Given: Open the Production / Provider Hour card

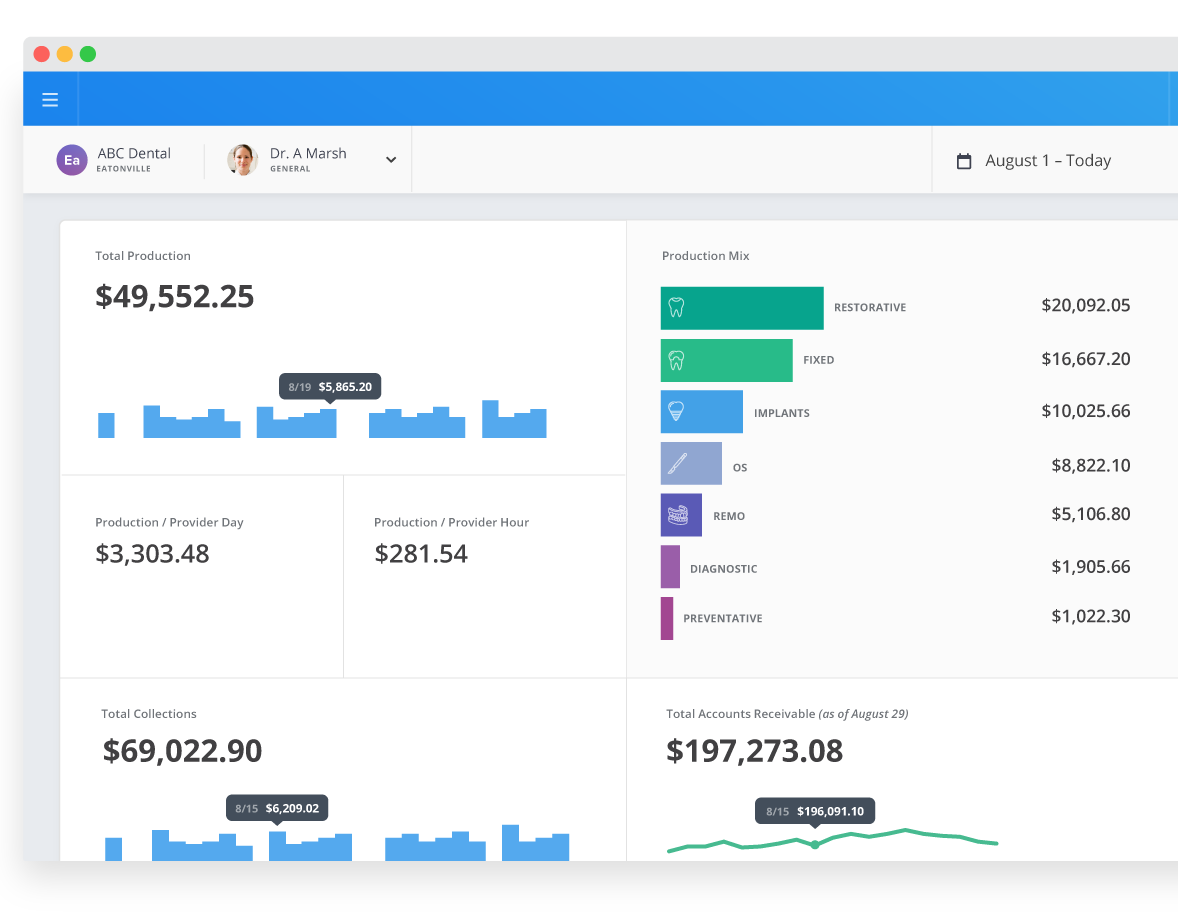Looking at the screenshot, I should [x=484, y=576].
